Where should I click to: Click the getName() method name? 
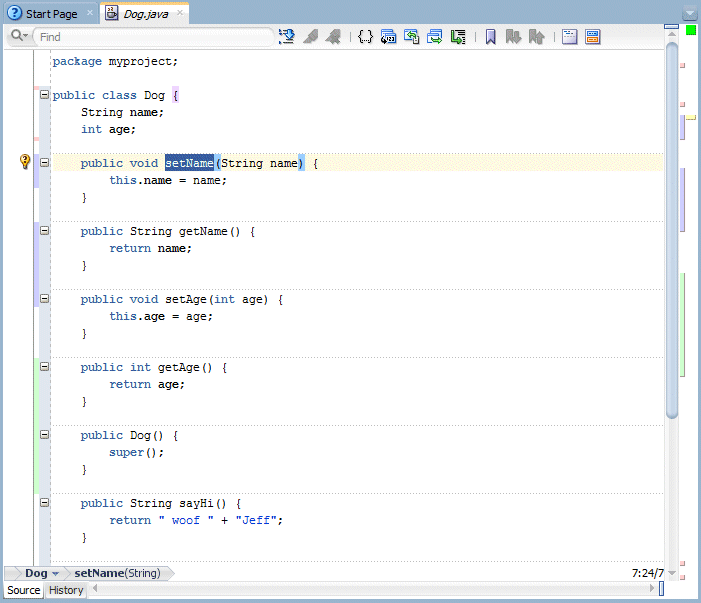[210, 231]
